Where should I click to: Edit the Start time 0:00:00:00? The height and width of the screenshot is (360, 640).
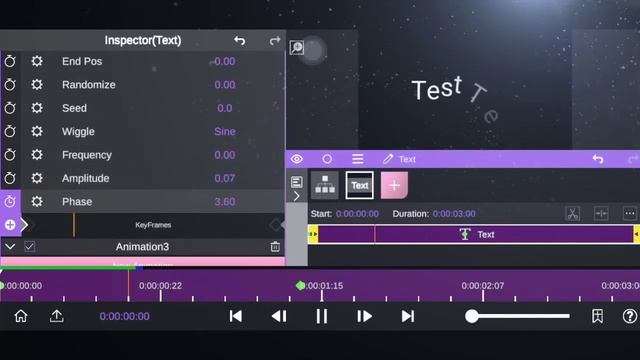(x=357, y=214)
